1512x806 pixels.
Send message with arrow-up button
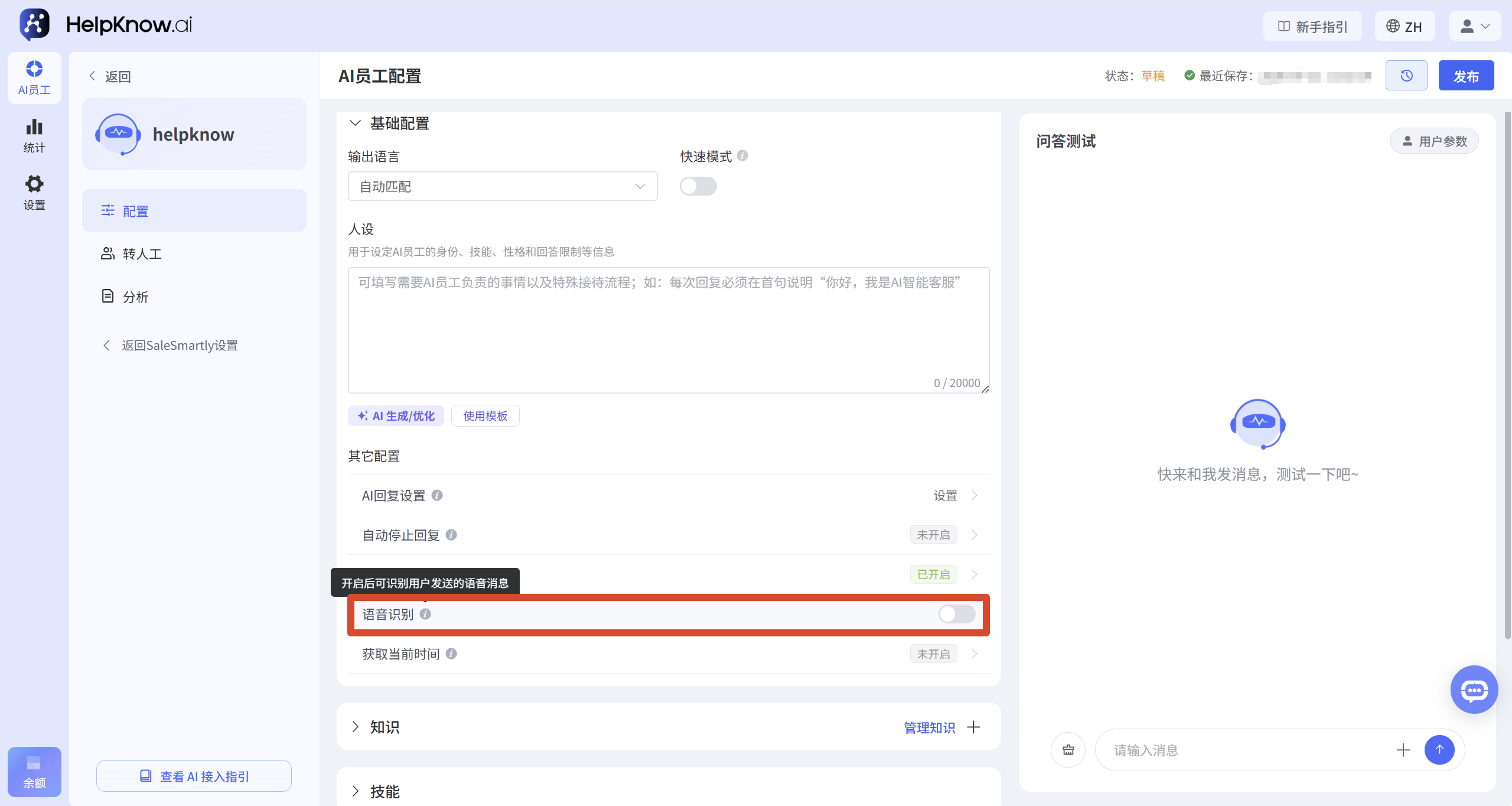pyautogui.click(x=1439, y=750)
